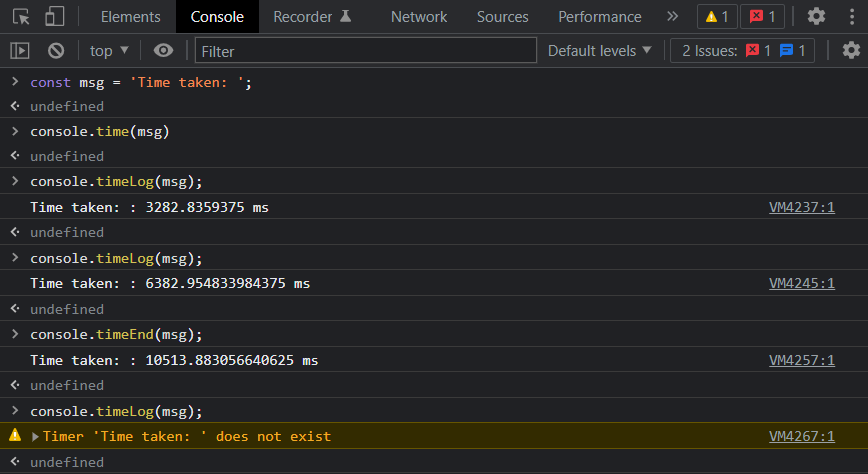Expand the timer does not exist warning
Viewport: 868px width, 474px height.
click(35, 437)
